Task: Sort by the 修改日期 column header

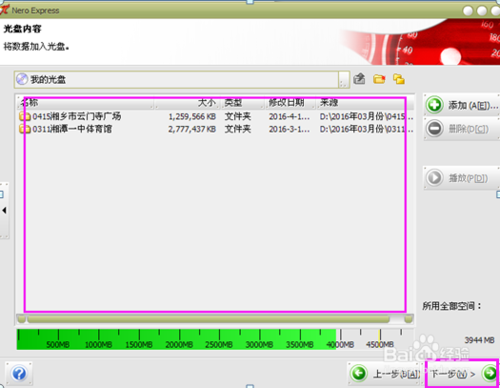Action: [291, 103]
